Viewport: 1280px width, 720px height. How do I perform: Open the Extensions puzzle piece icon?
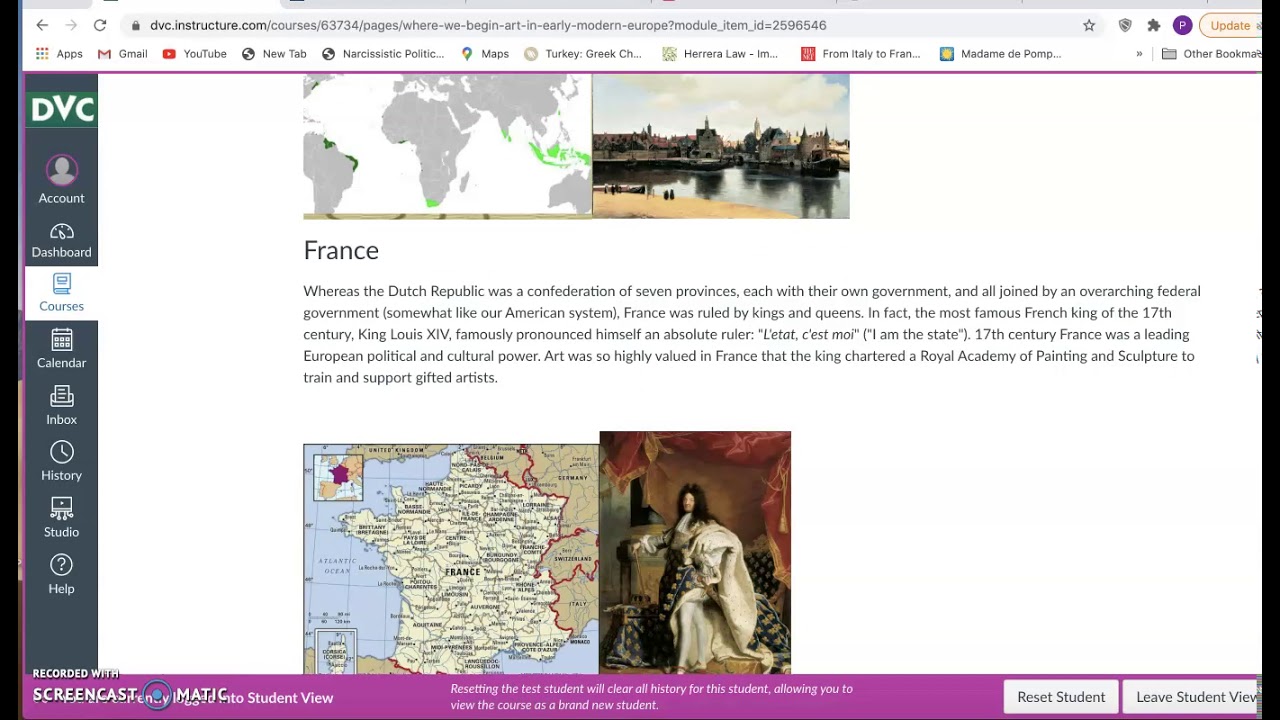[1154, 25]
